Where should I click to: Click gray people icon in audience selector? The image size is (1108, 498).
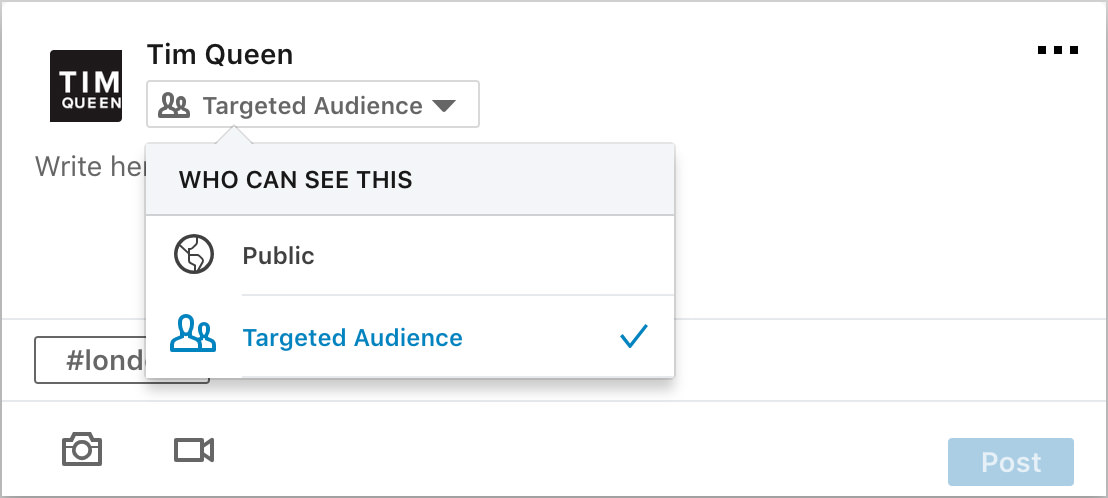click(x=174, y=106)
